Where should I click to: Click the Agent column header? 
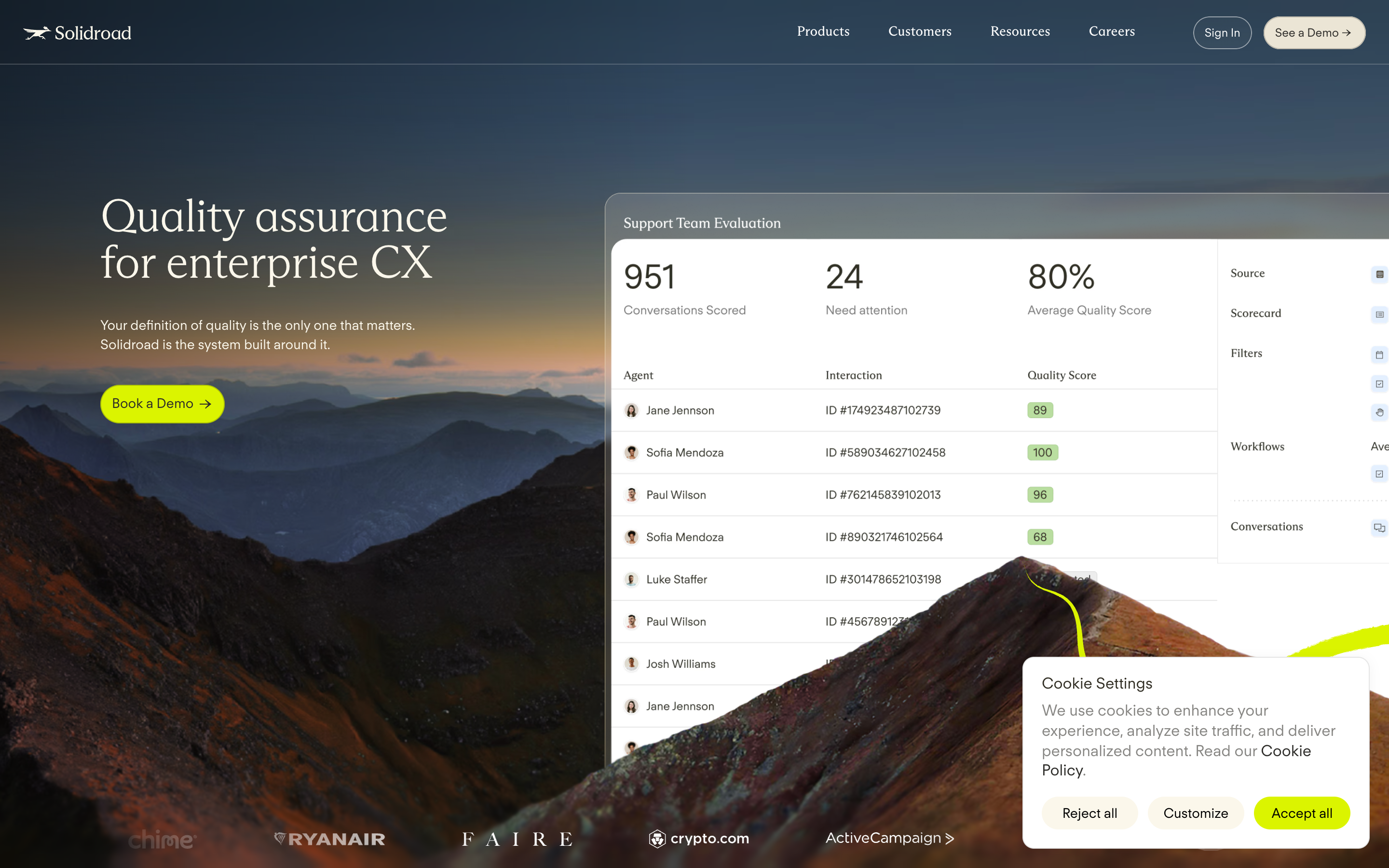(x=638, y=376)
